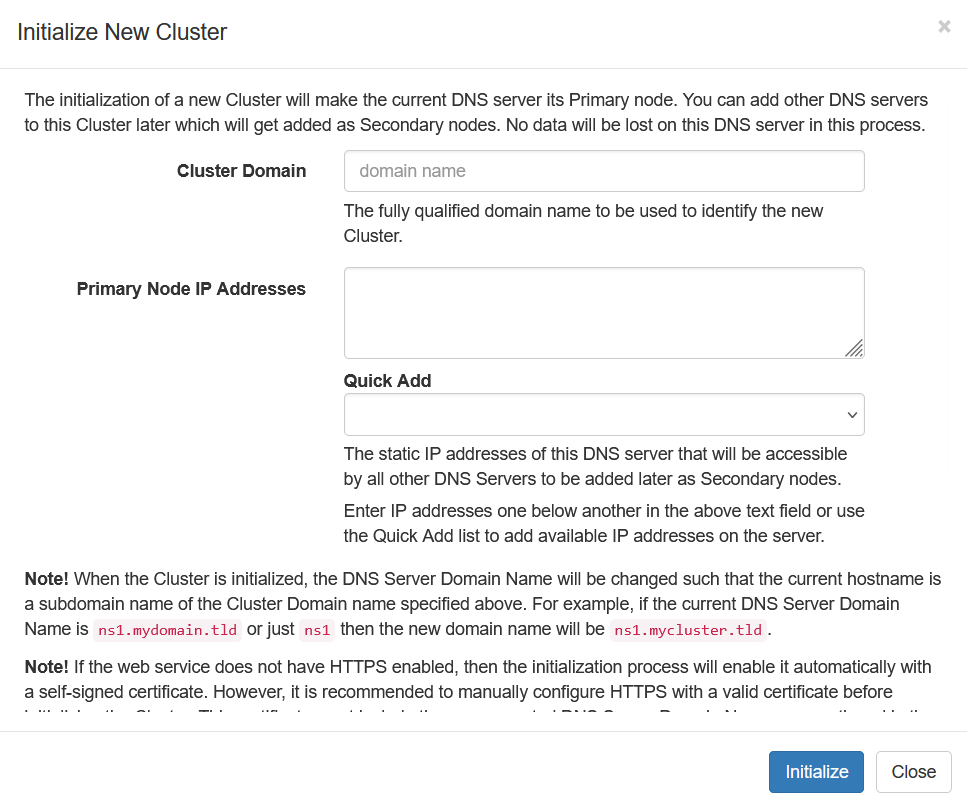Viewport: 967px width, 807px height.
Task: Click the second bold Note! about HTTPS
Action: tap(47, 667)
